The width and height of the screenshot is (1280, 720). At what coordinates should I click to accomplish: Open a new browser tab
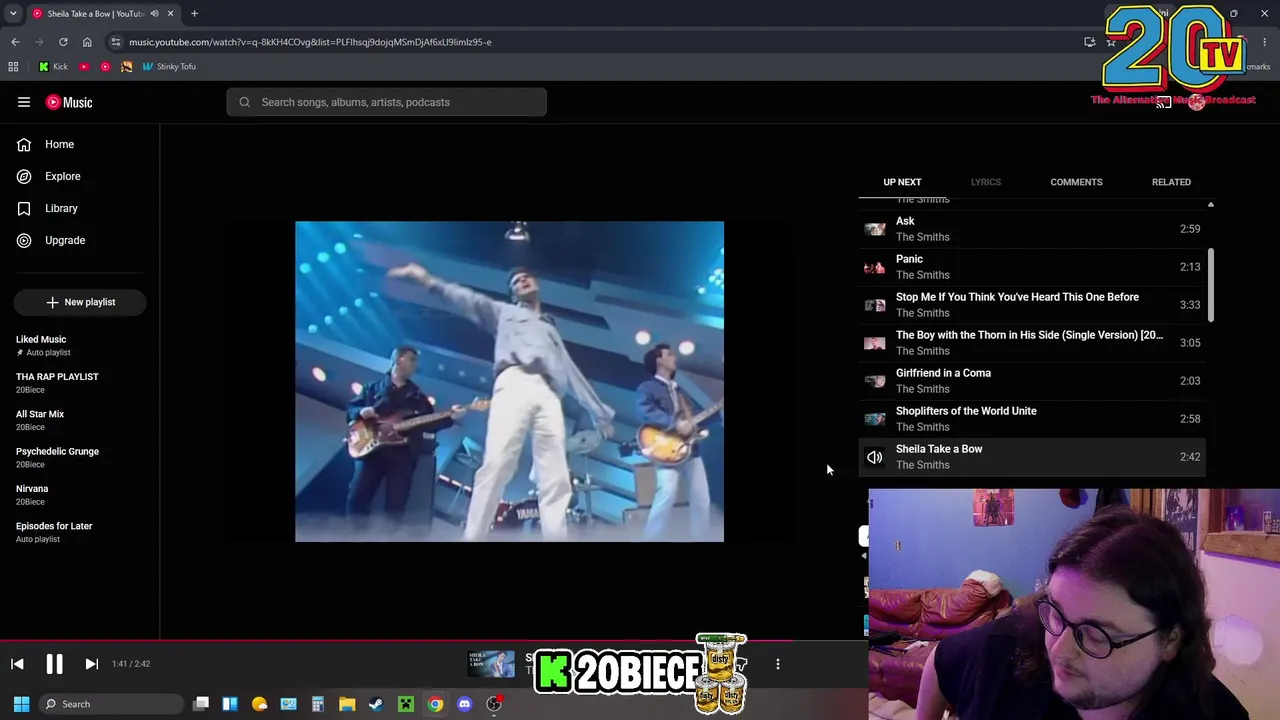point(194,13)
